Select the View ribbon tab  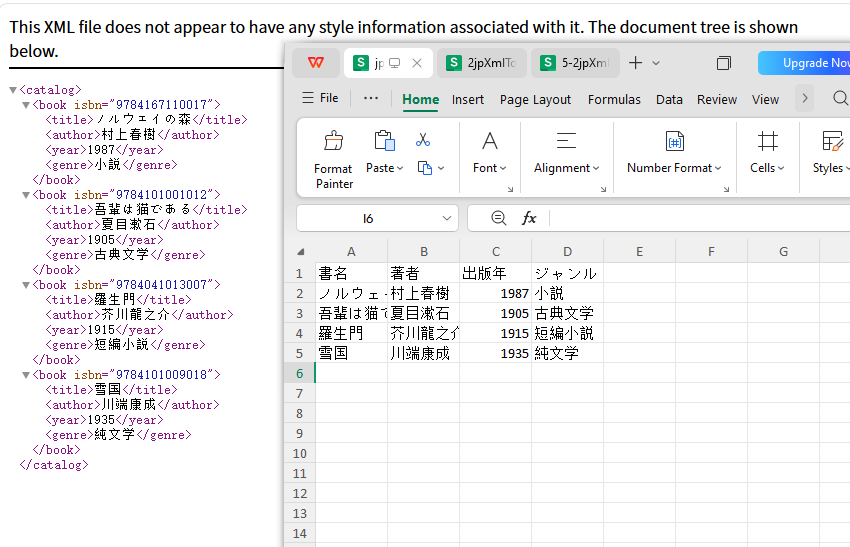tap(765, 100)
